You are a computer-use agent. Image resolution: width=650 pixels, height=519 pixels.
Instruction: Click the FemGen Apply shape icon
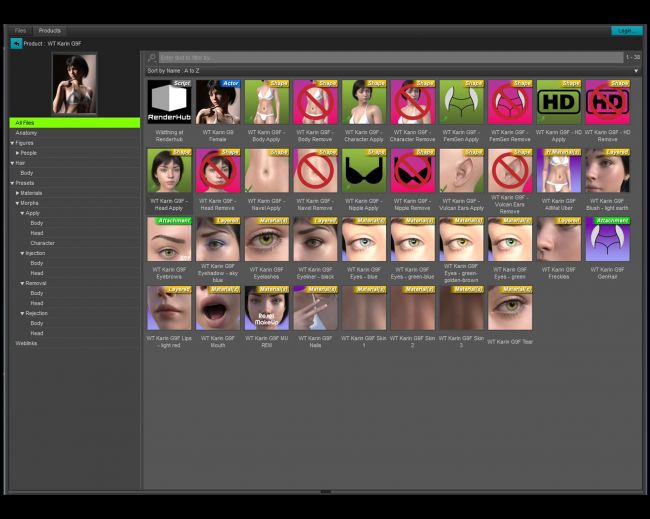pos(462,102)
